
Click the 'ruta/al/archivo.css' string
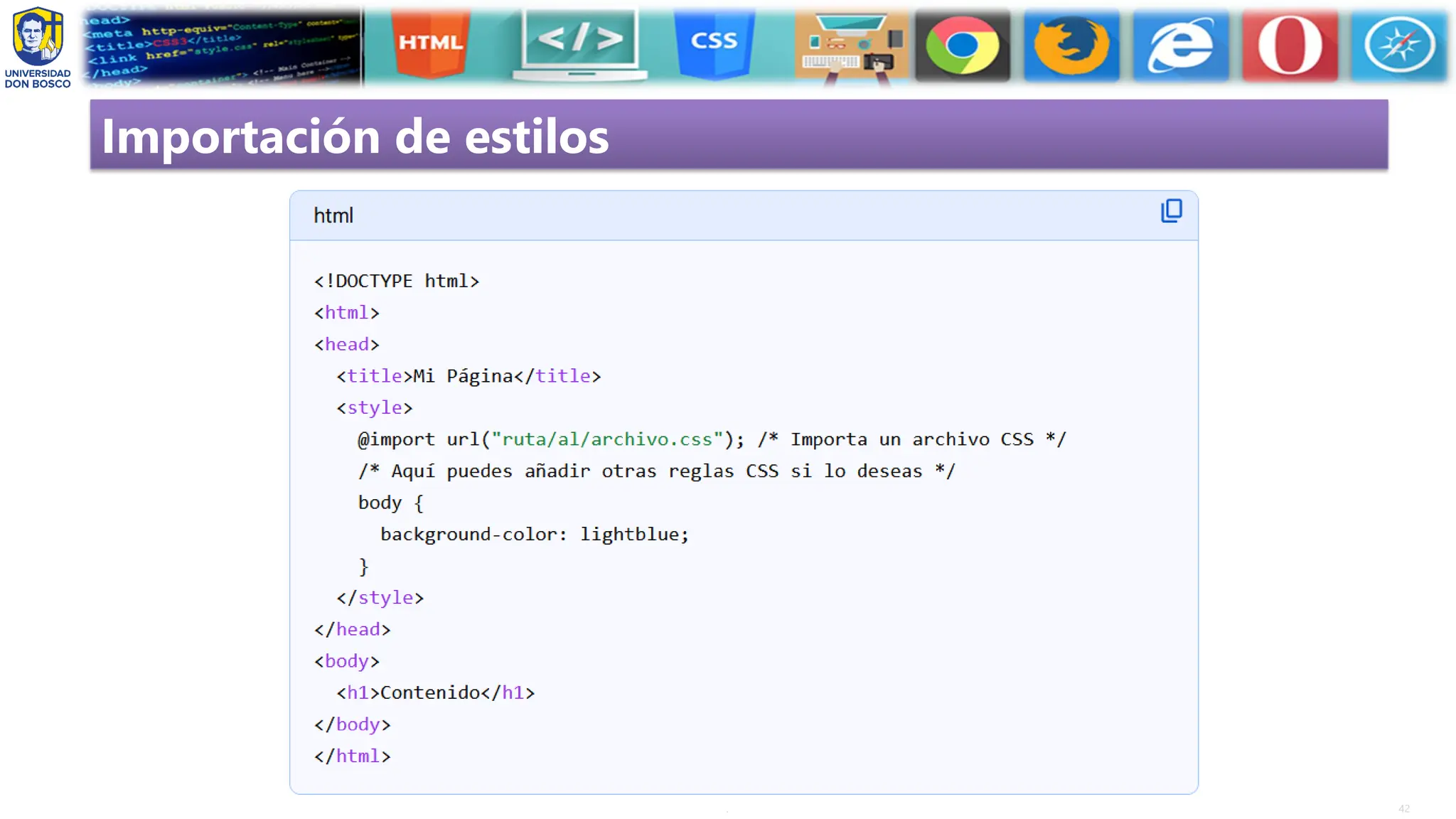point(607,439)
